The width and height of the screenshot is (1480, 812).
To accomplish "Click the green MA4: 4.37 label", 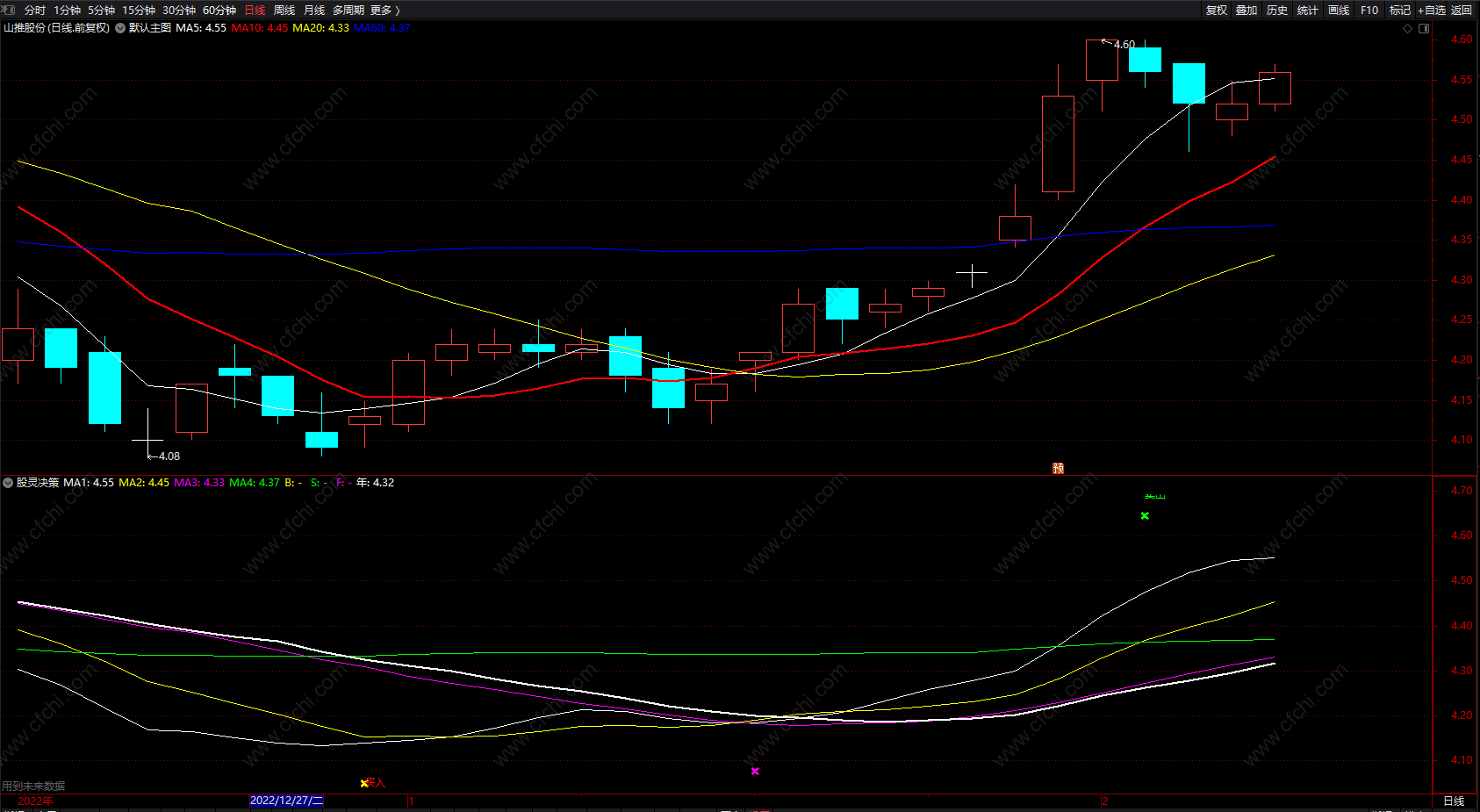I will [255, 483].
